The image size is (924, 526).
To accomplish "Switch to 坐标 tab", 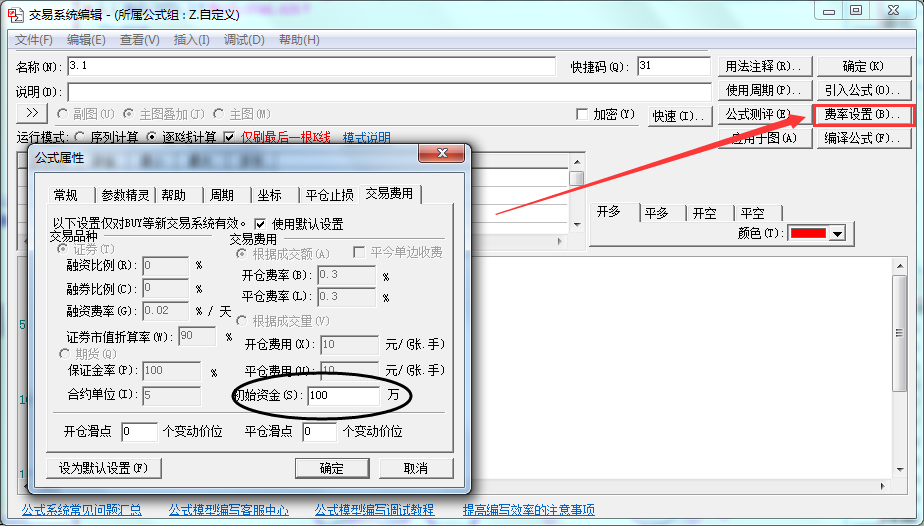I will coord(270,195).
